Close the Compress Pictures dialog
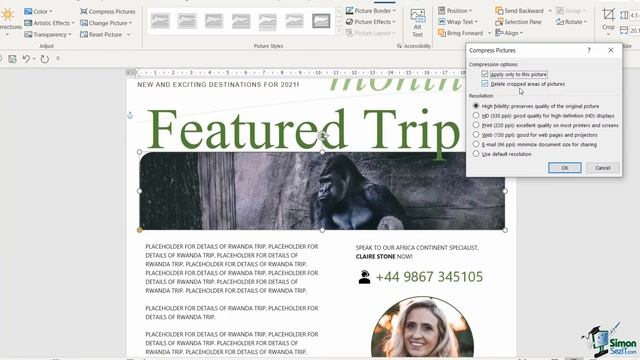The width and height of the screenshot is (640, 360). 611,50
